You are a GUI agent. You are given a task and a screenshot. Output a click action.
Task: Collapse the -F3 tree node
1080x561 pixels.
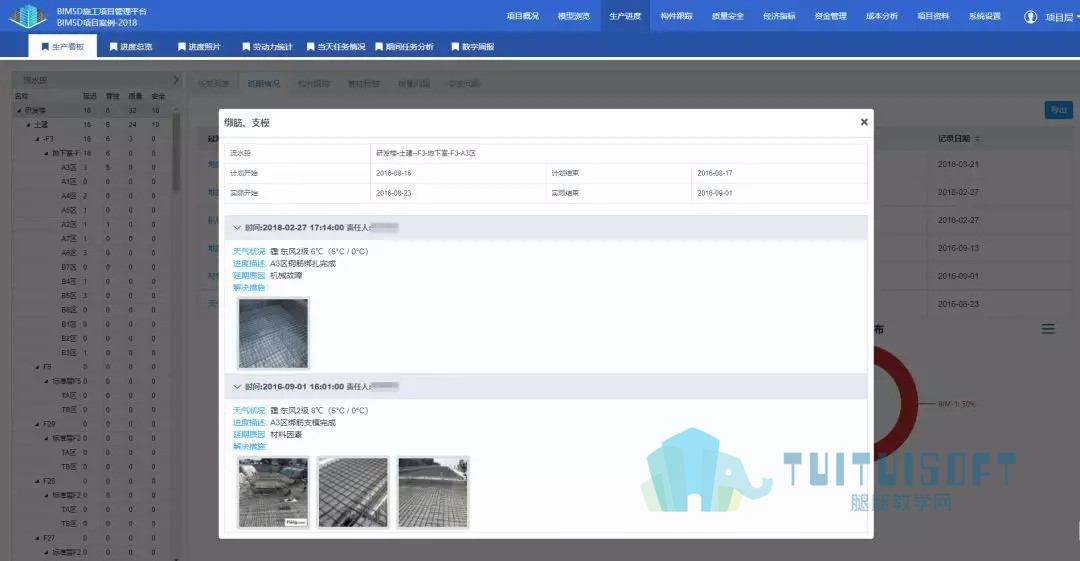point(37,139)
